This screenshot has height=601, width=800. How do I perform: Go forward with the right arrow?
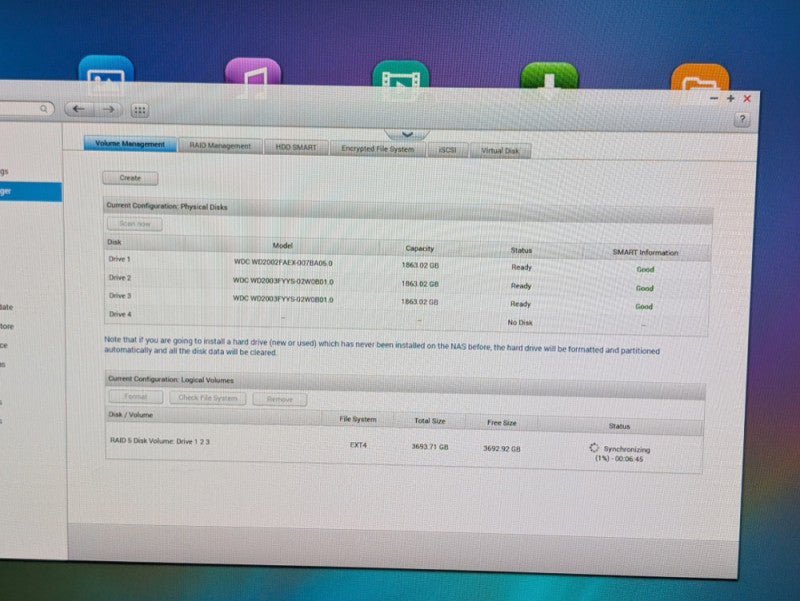[x=109, y=109]
